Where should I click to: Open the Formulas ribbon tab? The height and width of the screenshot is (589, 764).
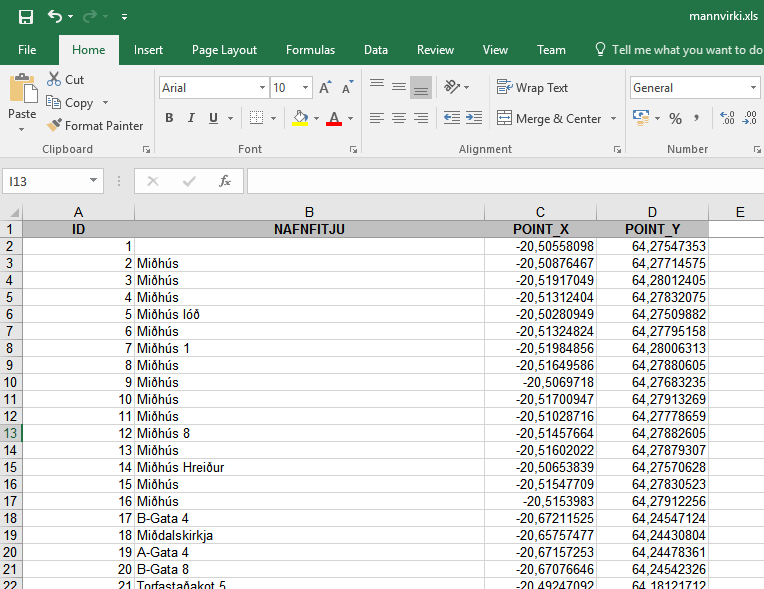point(310,50)
